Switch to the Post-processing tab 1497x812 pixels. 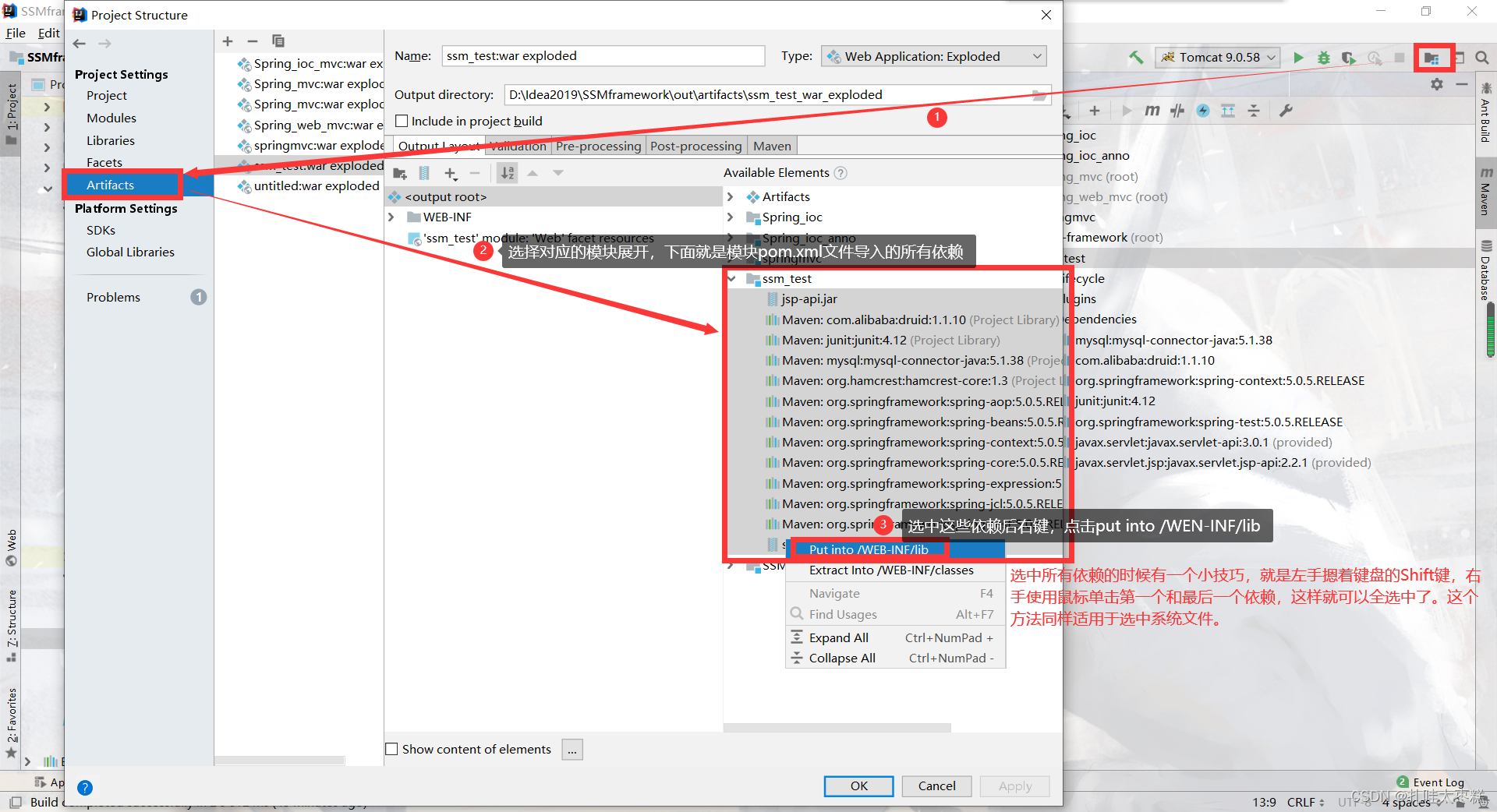coord(695,146)
